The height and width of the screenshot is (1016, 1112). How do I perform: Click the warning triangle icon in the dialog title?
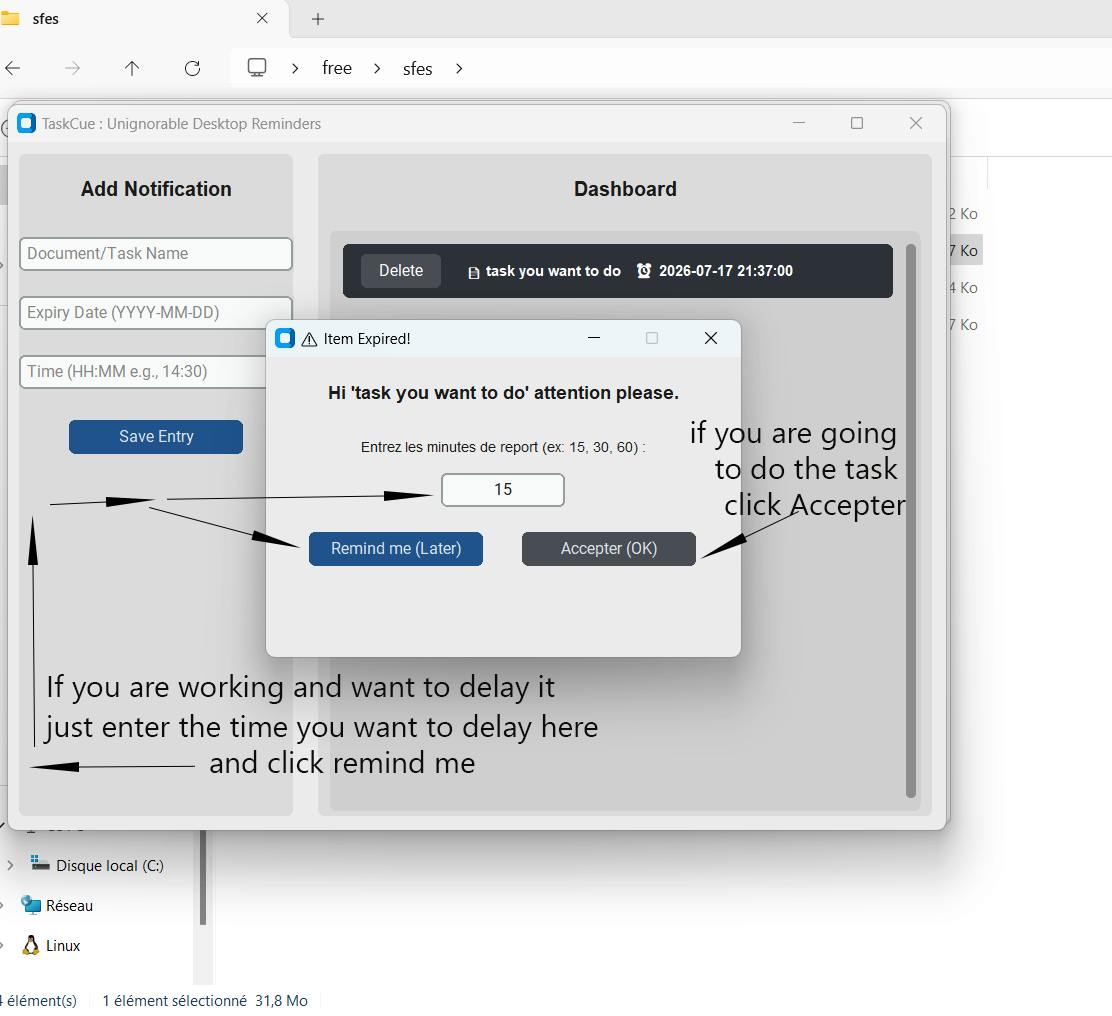pos(309,340)
